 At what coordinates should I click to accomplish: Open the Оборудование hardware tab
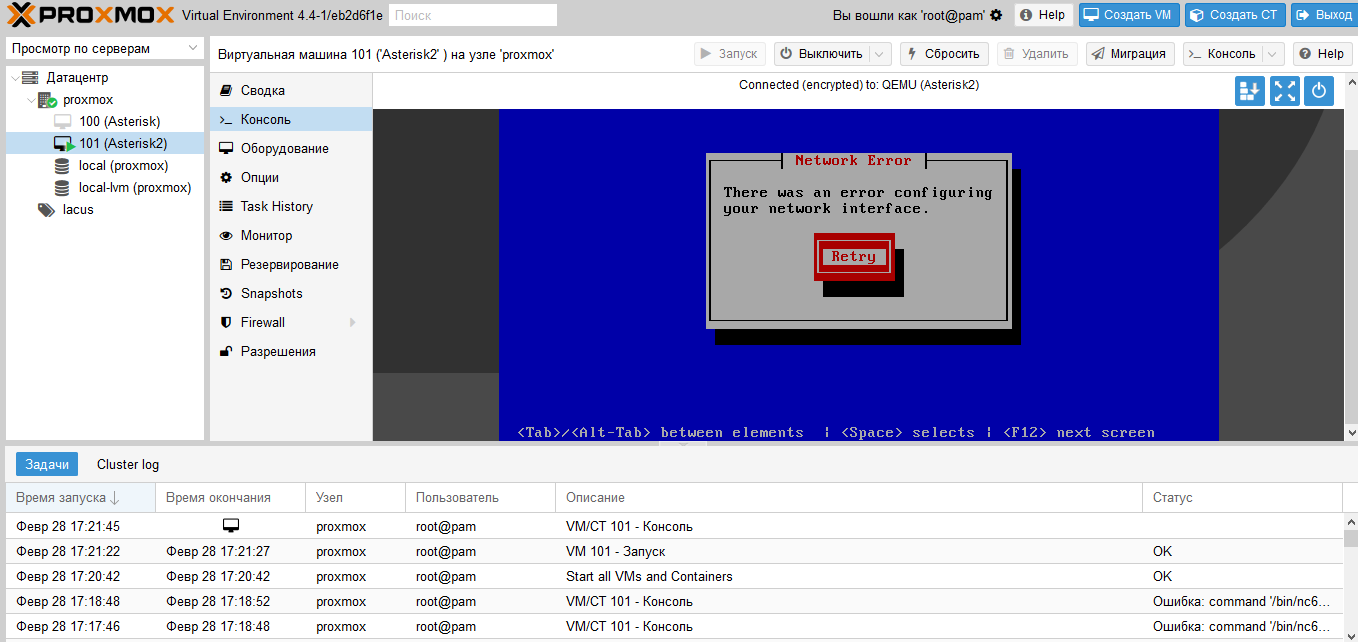click(290, 148)
